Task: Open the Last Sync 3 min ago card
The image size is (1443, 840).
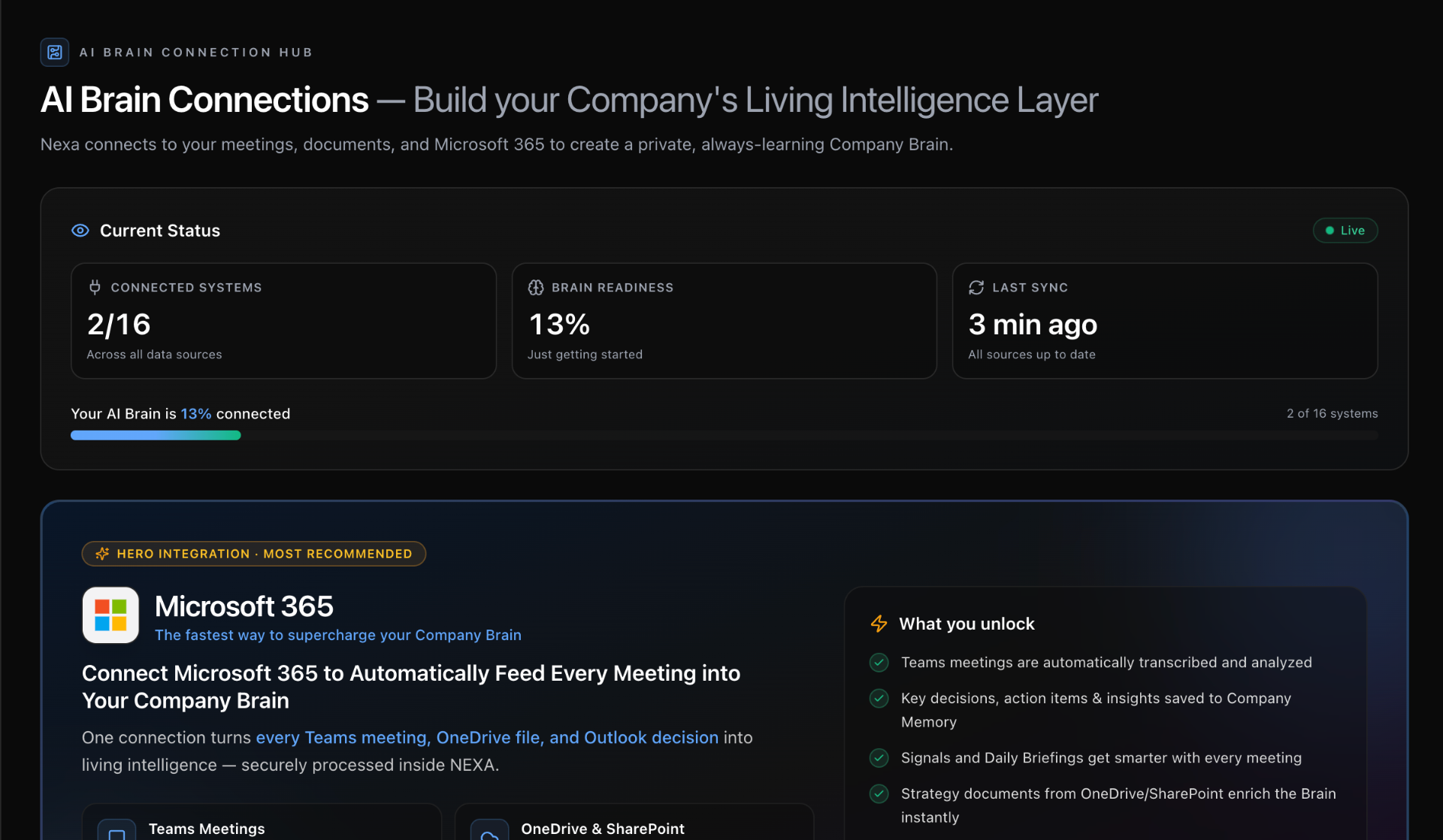Action: 1165,321
